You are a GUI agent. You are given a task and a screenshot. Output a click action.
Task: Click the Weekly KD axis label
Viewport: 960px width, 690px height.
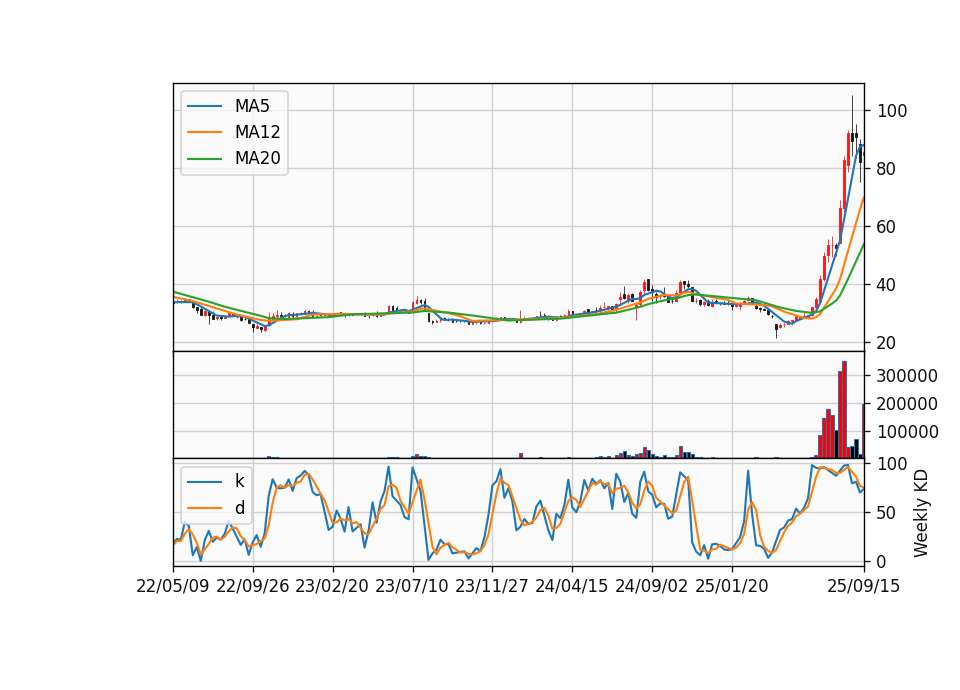point(921,513)
